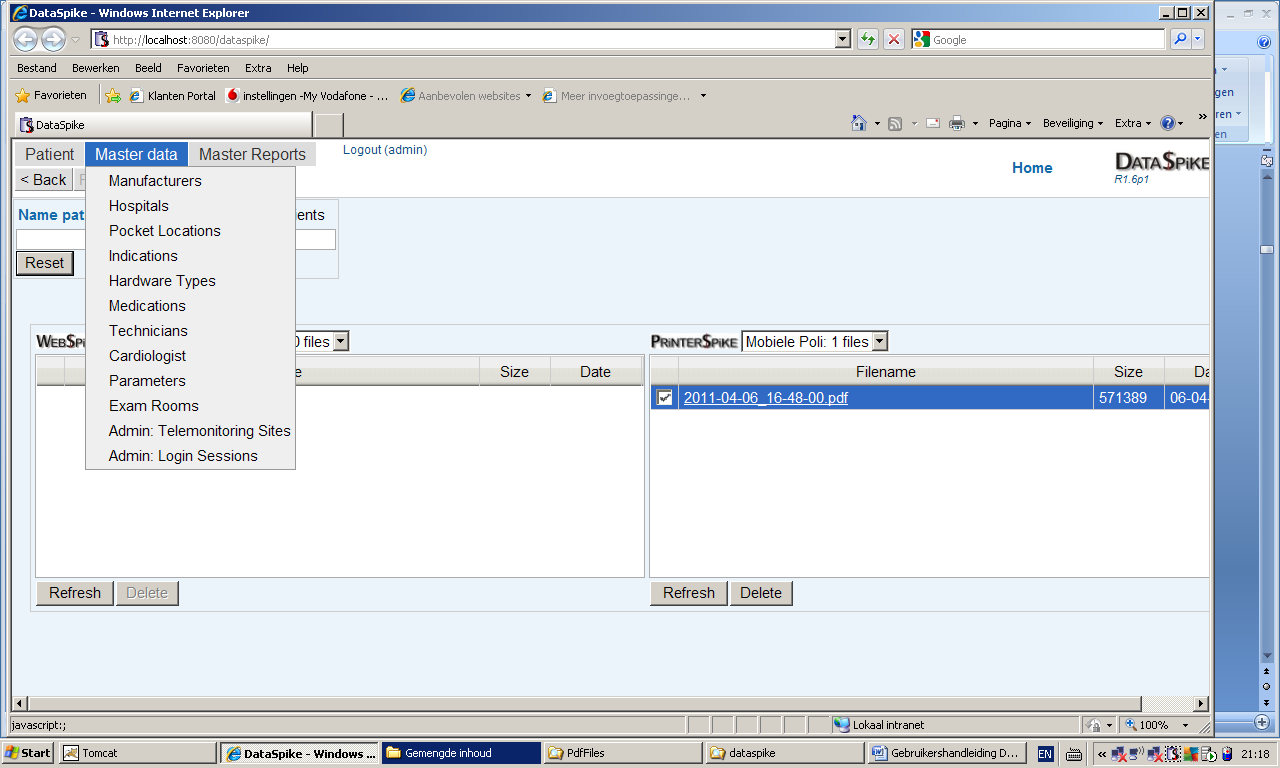This screenshot has height=768, width=1280.
Task: Open the zoom level 100% dropdown
Action: click(x=1186, y=725)
